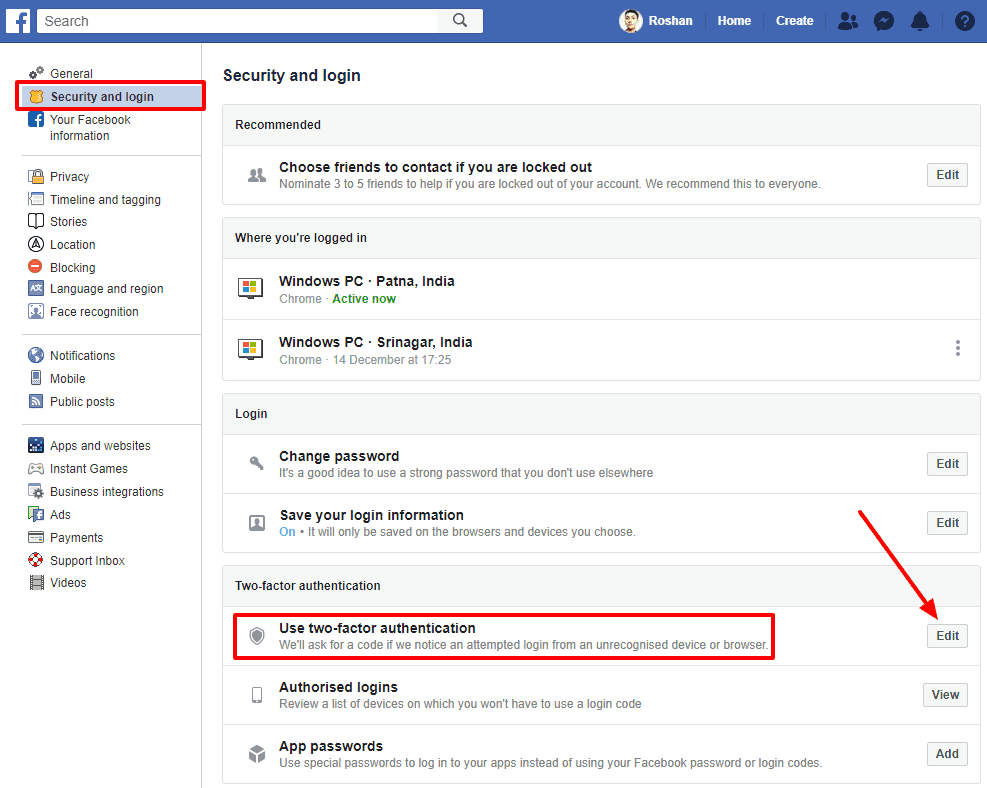Select Face recognition in sidebar
This screenshot has height=788, width=987.
(x=94, y=312)
